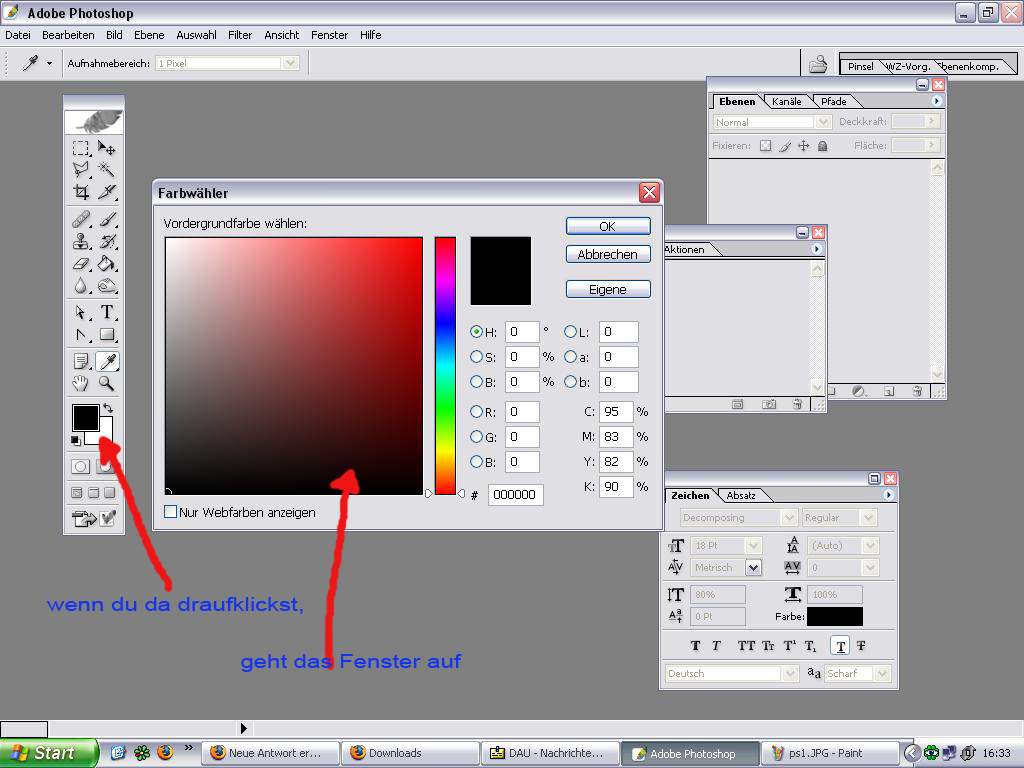Click the Clone Stamp tool
This screenshot has width=1024, height=768.
click(81, 241)
